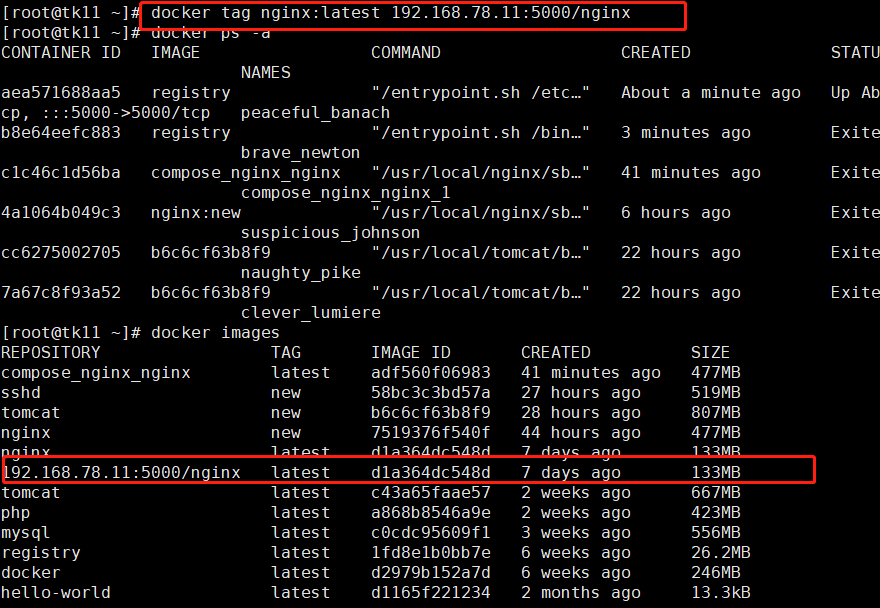
Task: Click container name clever_lumiere
Action: 310,313
